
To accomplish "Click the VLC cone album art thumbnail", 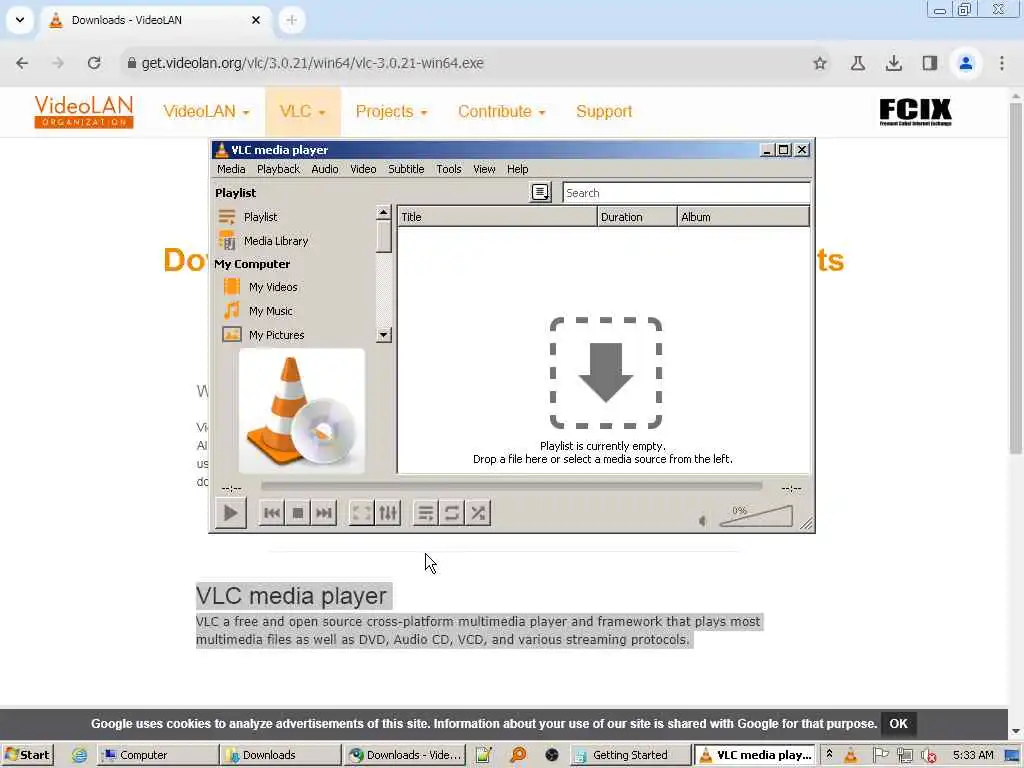I will 302,411.
